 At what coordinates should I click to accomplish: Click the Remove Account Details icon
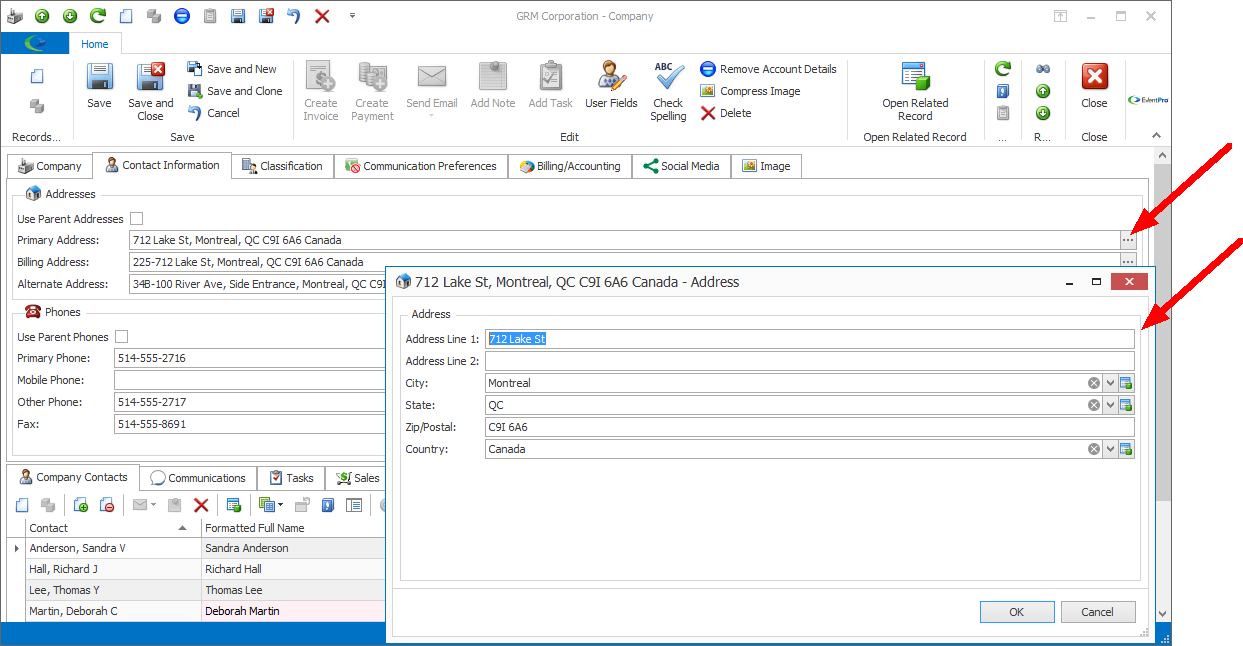[x=708, y=69]
